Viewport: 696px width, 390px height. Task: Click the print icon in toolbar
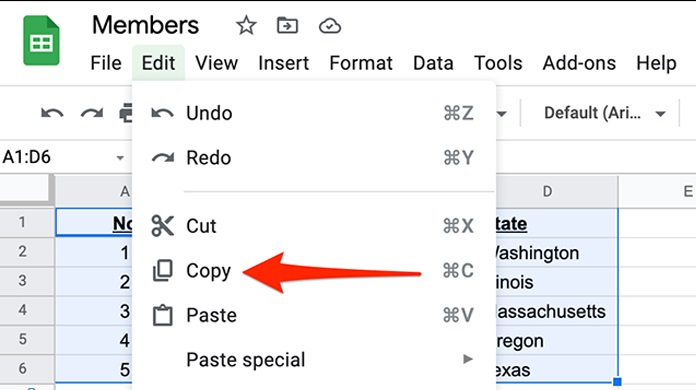pos(126,113)
